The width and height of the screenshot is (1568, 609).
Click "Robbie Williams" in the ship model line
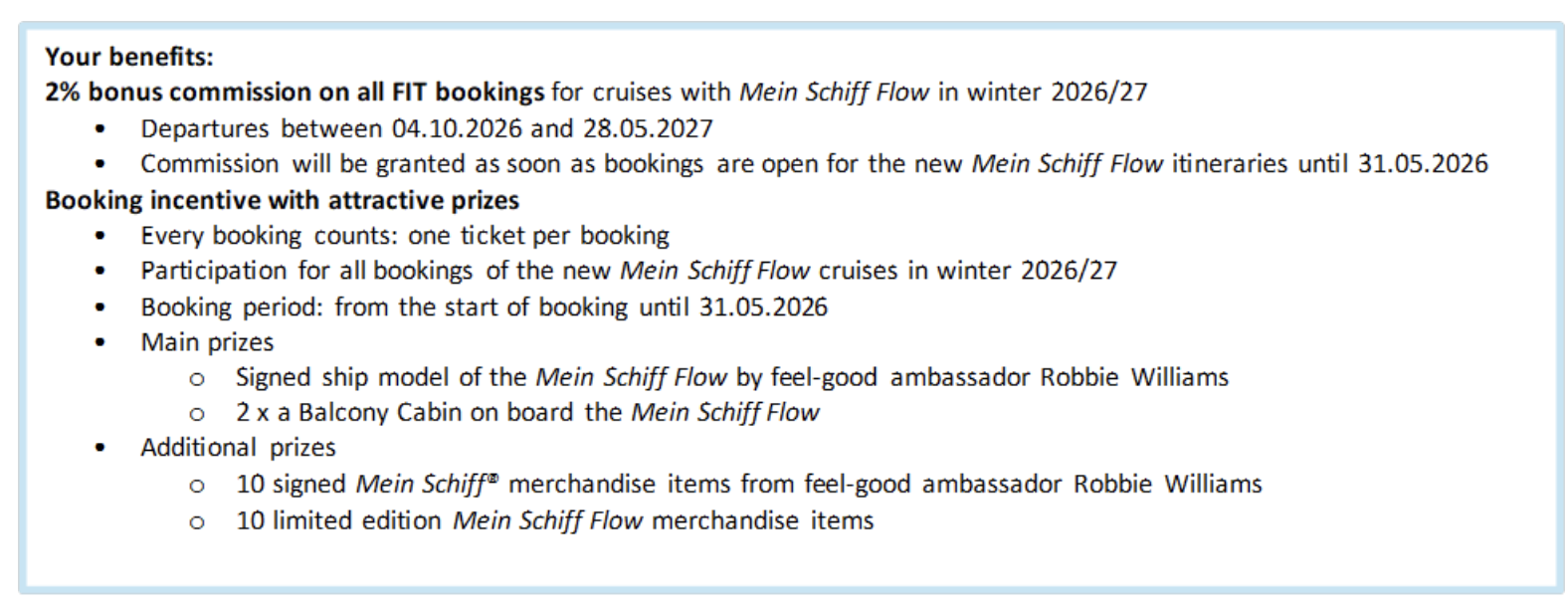(x=1134, y=378)
